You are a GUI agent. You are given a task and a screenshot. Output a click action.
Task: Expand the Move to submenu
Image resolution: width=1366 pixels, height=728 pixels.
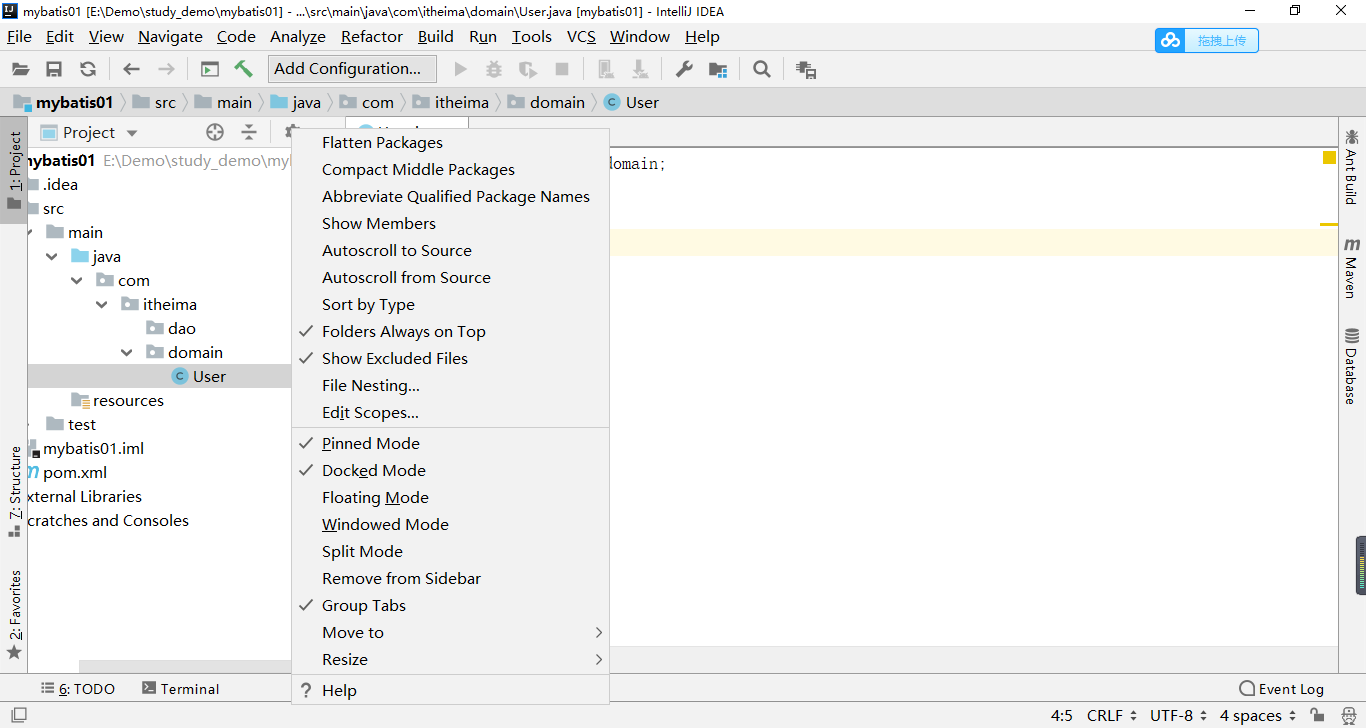pyautogui.click(x=450, y=632)
